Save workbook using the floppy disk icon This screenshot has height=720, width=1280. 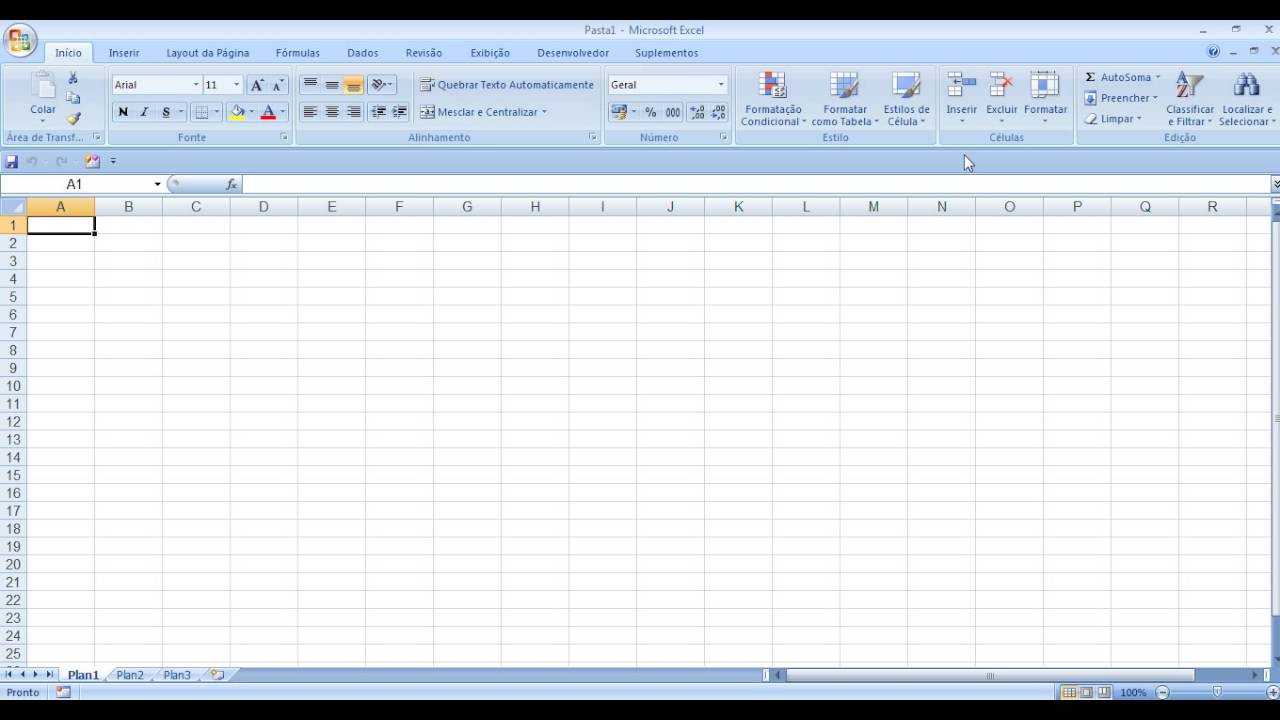coord(12,161)
